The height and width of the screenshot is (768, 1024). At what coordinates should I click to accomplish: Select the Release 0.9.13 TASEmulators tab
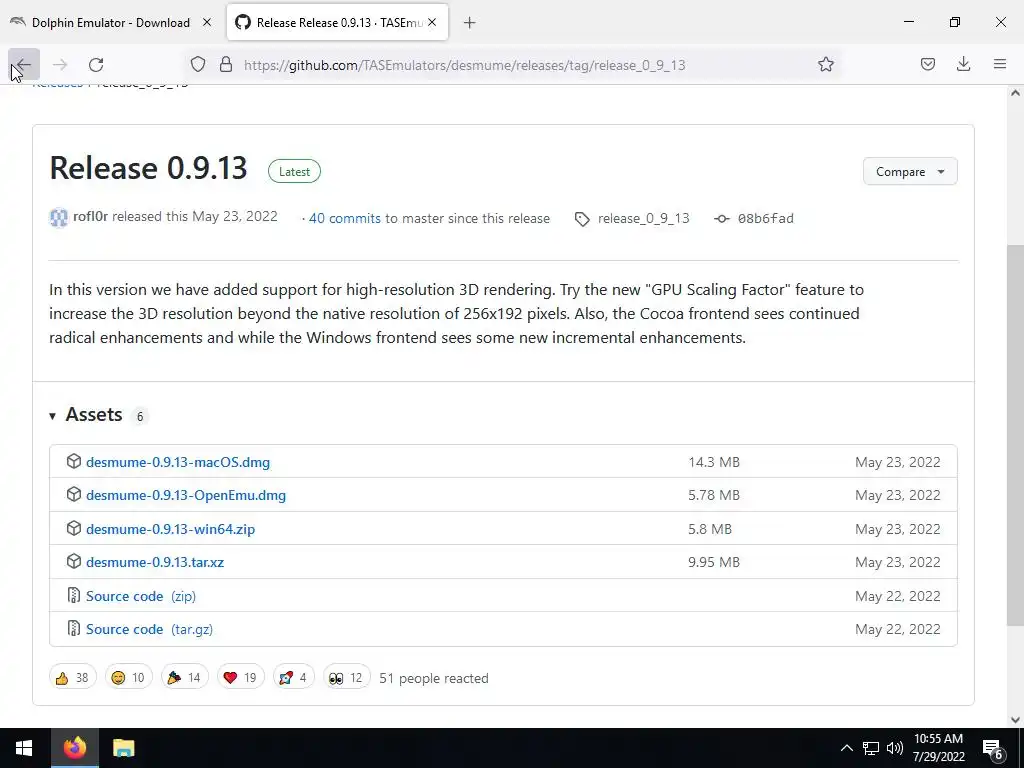[338, 22]
